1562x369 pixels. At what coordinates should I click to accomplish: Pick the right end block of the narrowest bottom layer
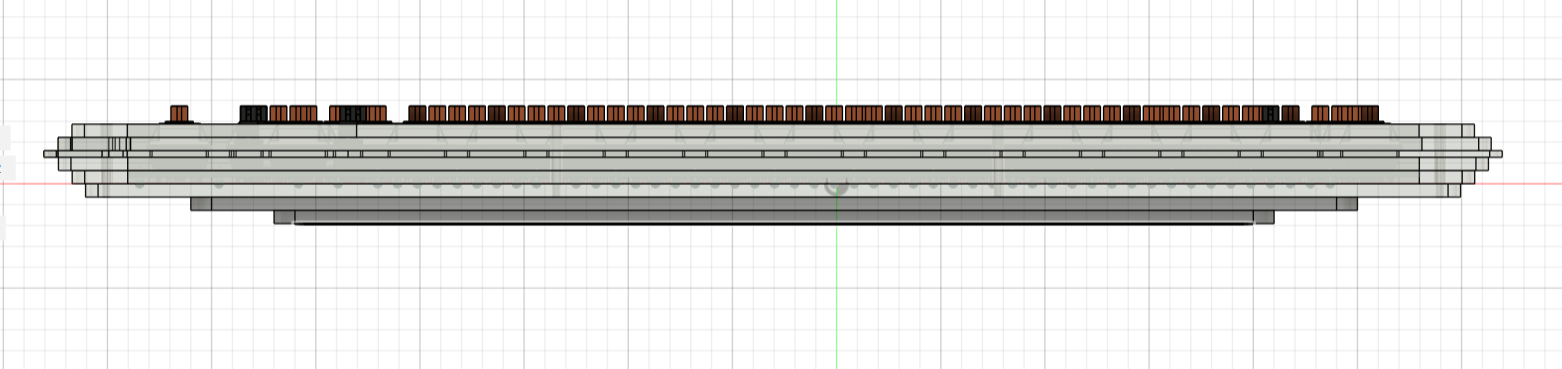pos(1263,216)
